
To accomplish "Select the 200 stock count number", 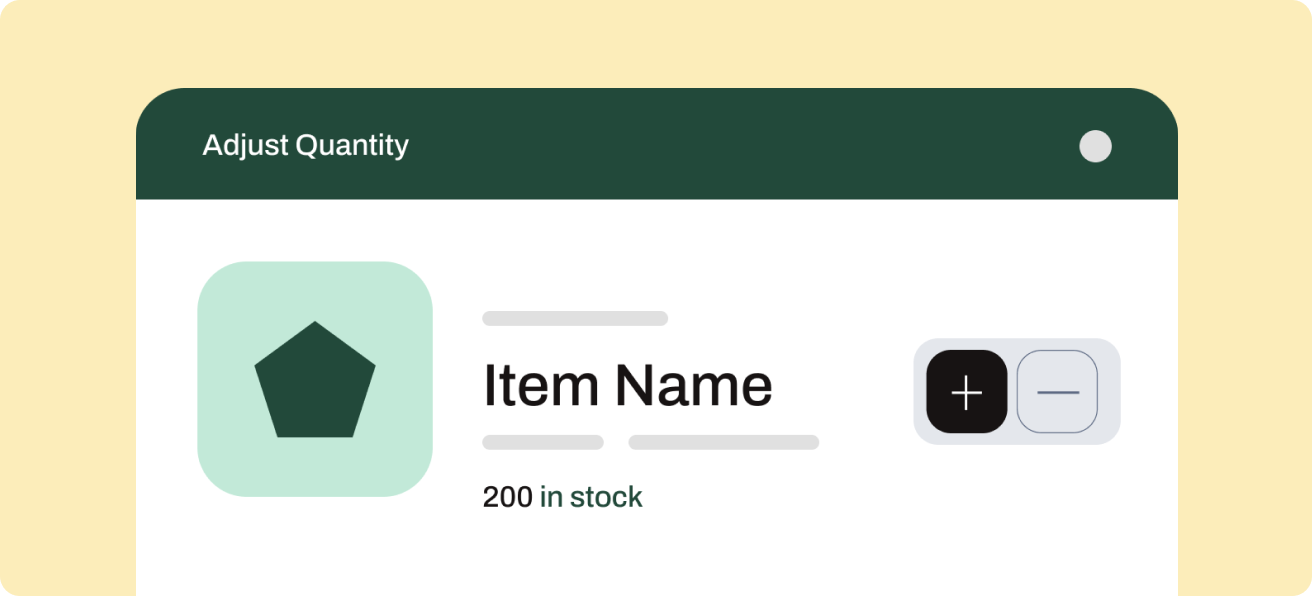I will click(508, 497).
